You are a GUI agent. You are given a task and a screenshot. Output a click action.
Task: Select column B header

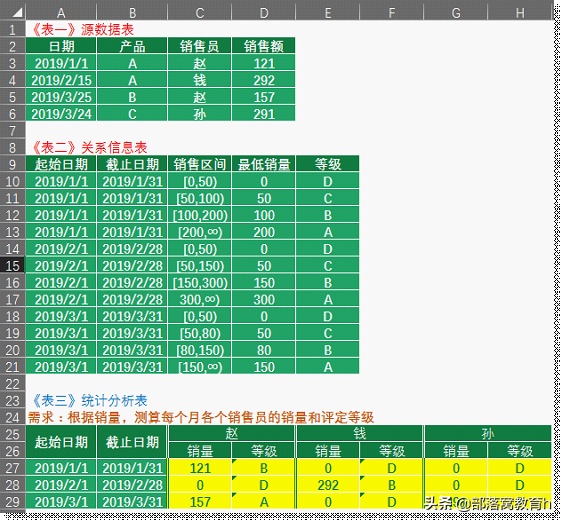pos(132,13)
